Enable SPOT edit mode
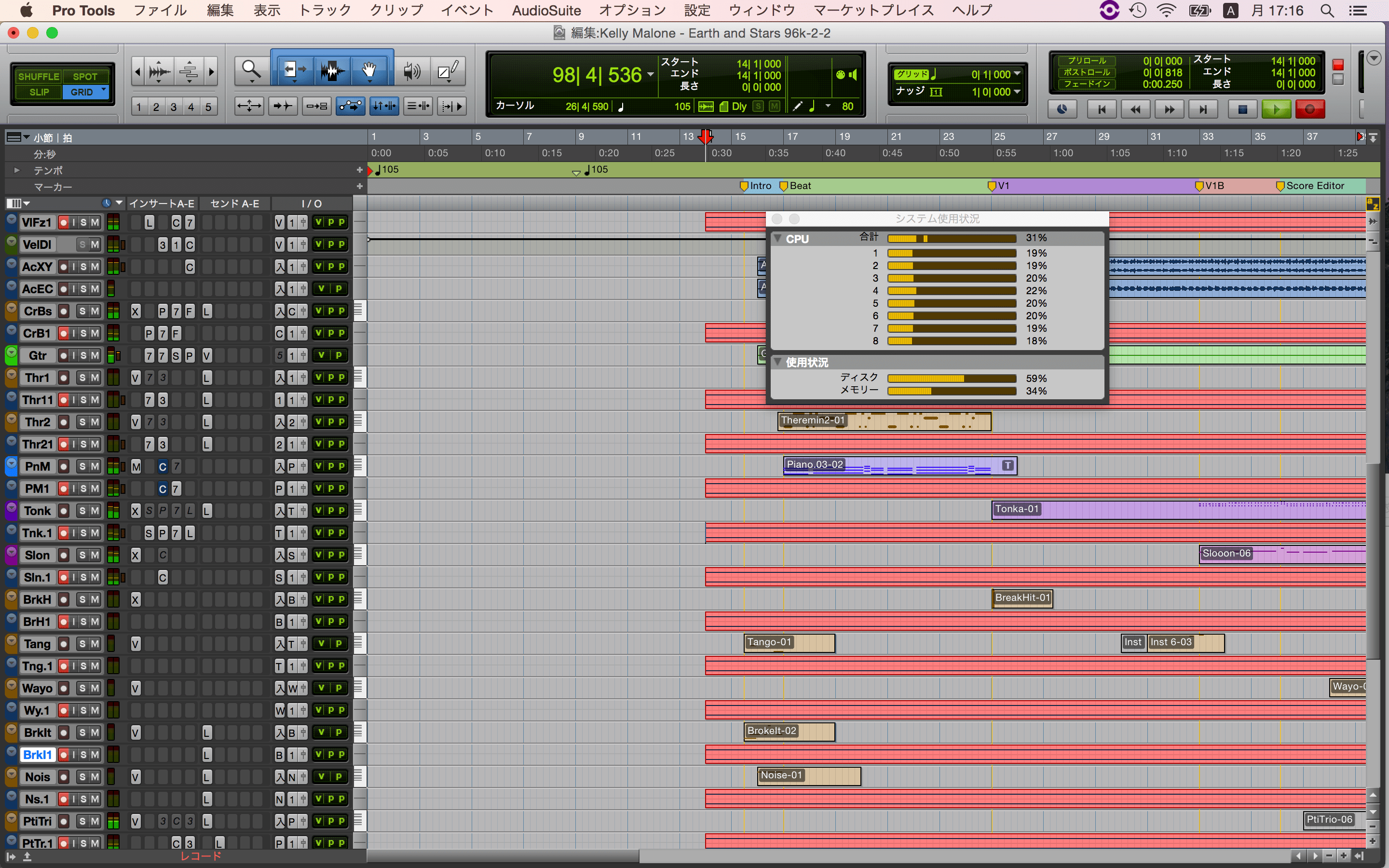The height and width of the screenshot is (868, 1389). click(85, 76)
